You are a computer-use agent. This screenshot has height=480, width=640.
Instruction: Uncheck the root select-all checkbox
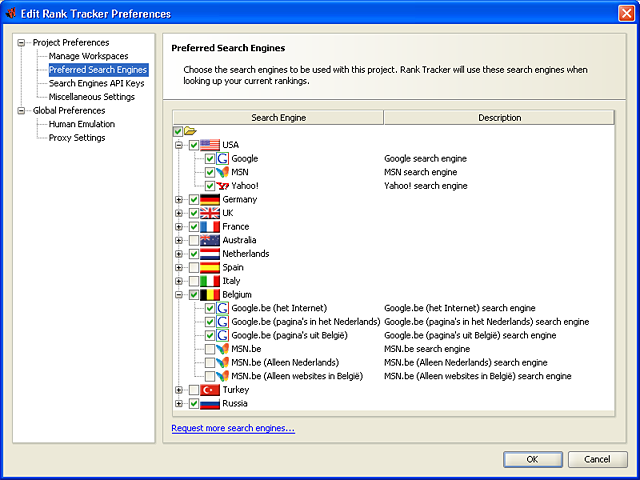[x=178, y=131]
